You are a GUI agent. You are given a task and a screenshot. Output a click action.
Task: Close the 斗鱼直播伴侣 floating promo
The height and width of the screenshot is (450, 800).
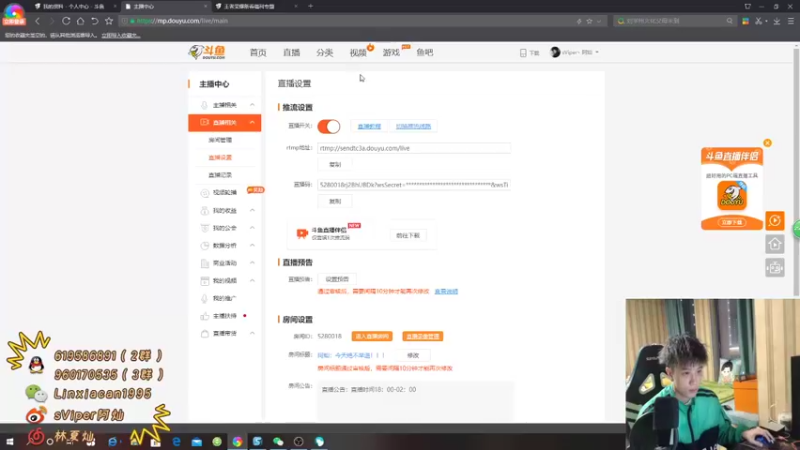pyautogui.click(x=767, y=143)
